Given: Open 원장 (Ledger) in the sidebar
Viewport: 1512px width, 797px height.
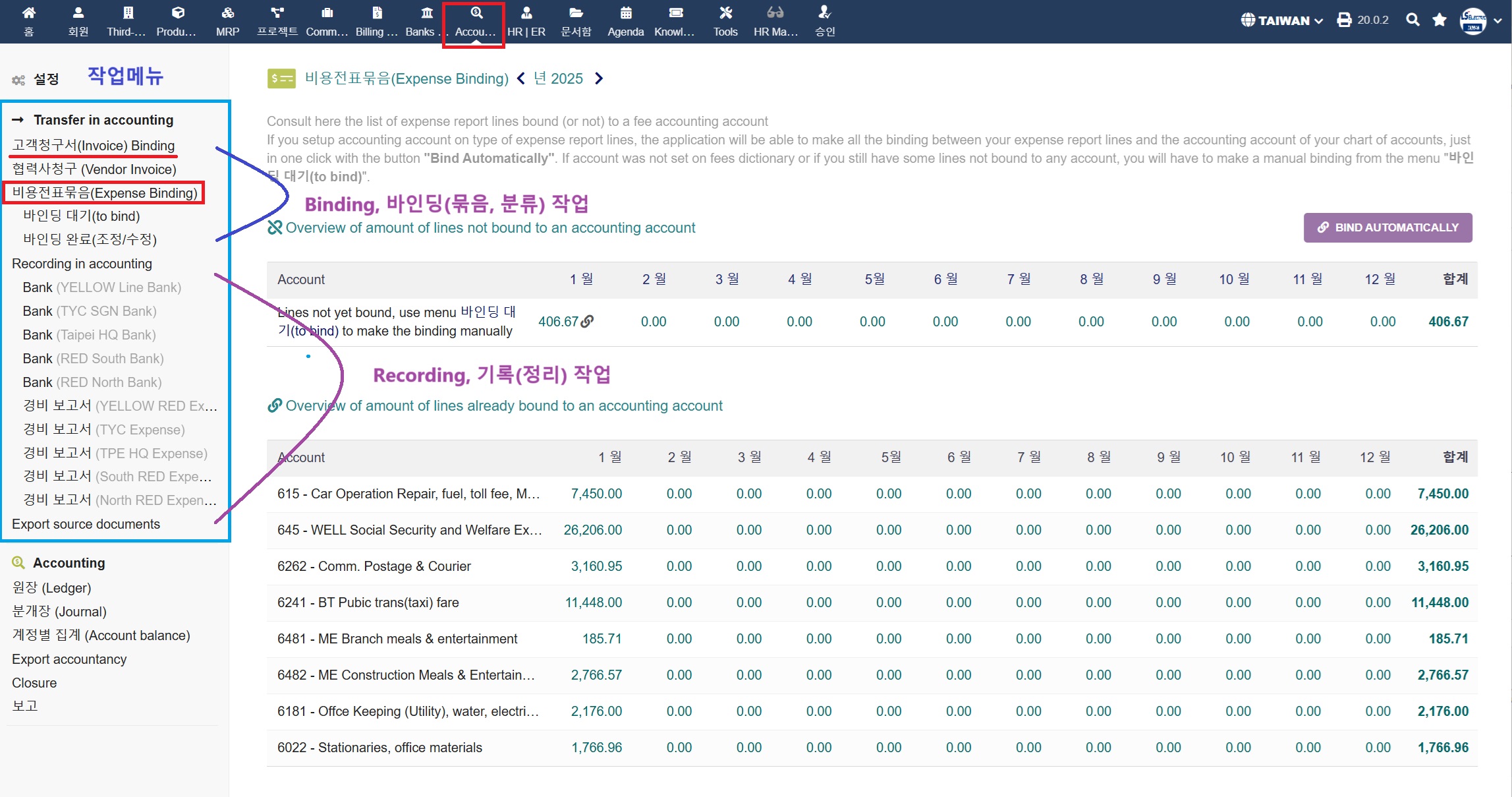Looking at the screenshot, I should [51, 587].
